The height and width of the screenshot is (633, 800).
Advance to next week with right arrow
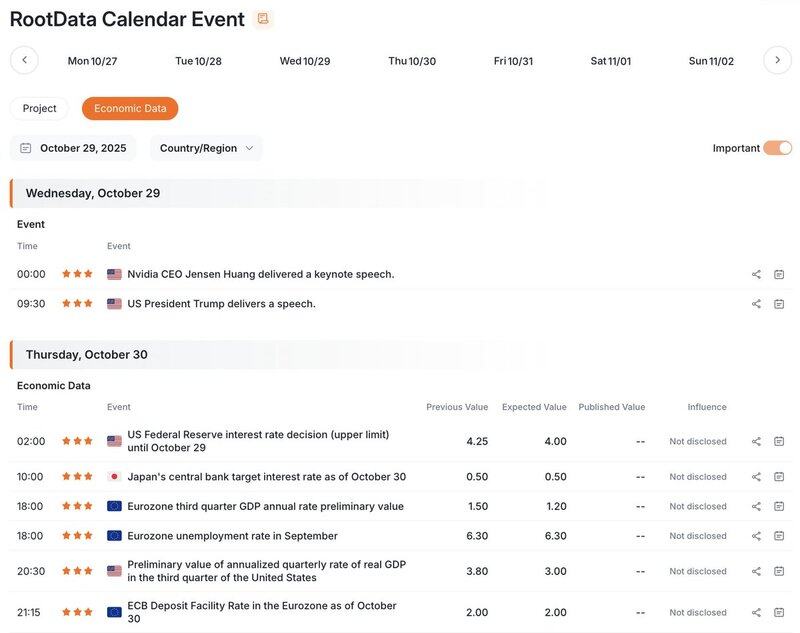tap(777, 60)
